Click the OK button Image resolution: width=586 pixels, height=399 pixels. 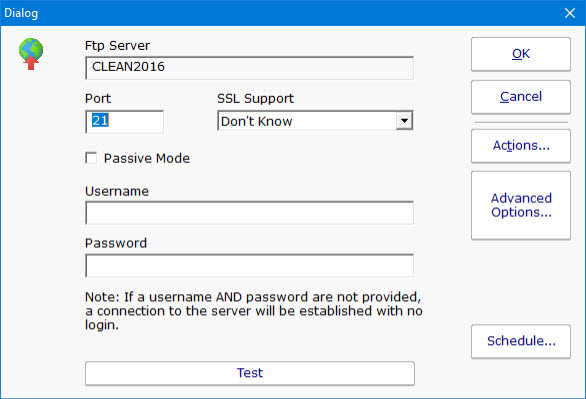click(x=521, y=54)
